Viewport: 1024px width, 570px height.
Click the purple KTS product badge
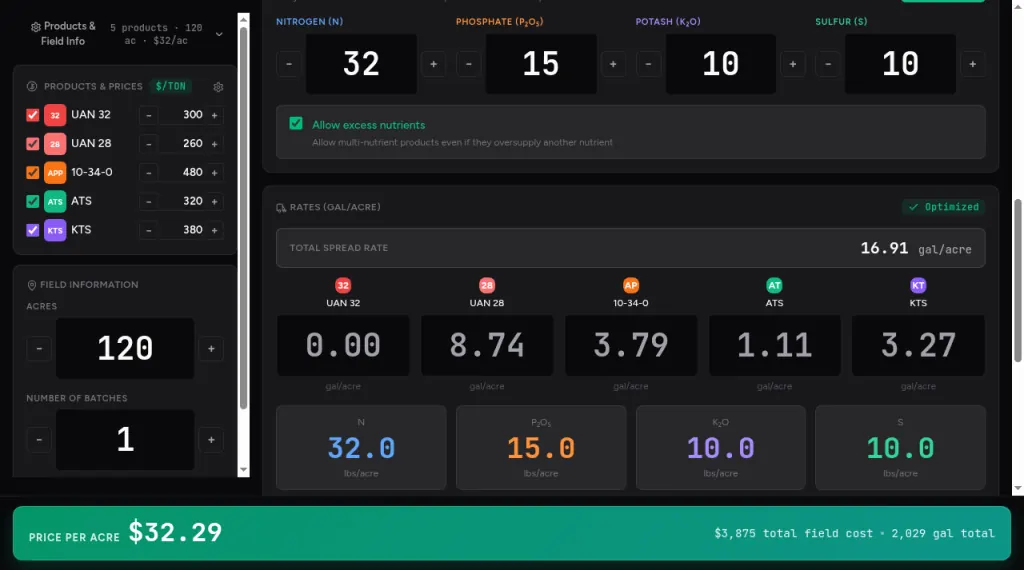[55, 230]
